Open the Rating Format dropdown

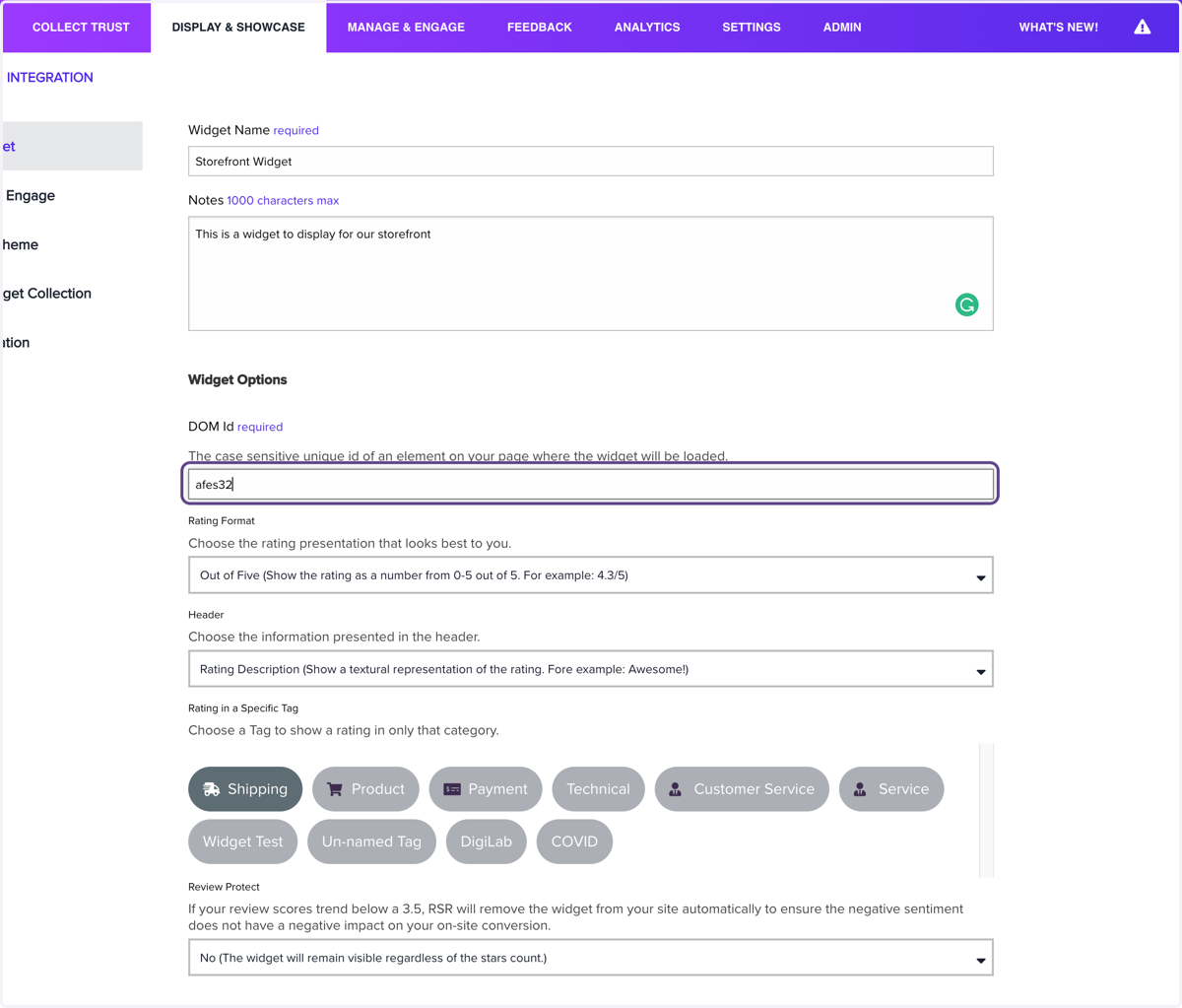point(590,575)
